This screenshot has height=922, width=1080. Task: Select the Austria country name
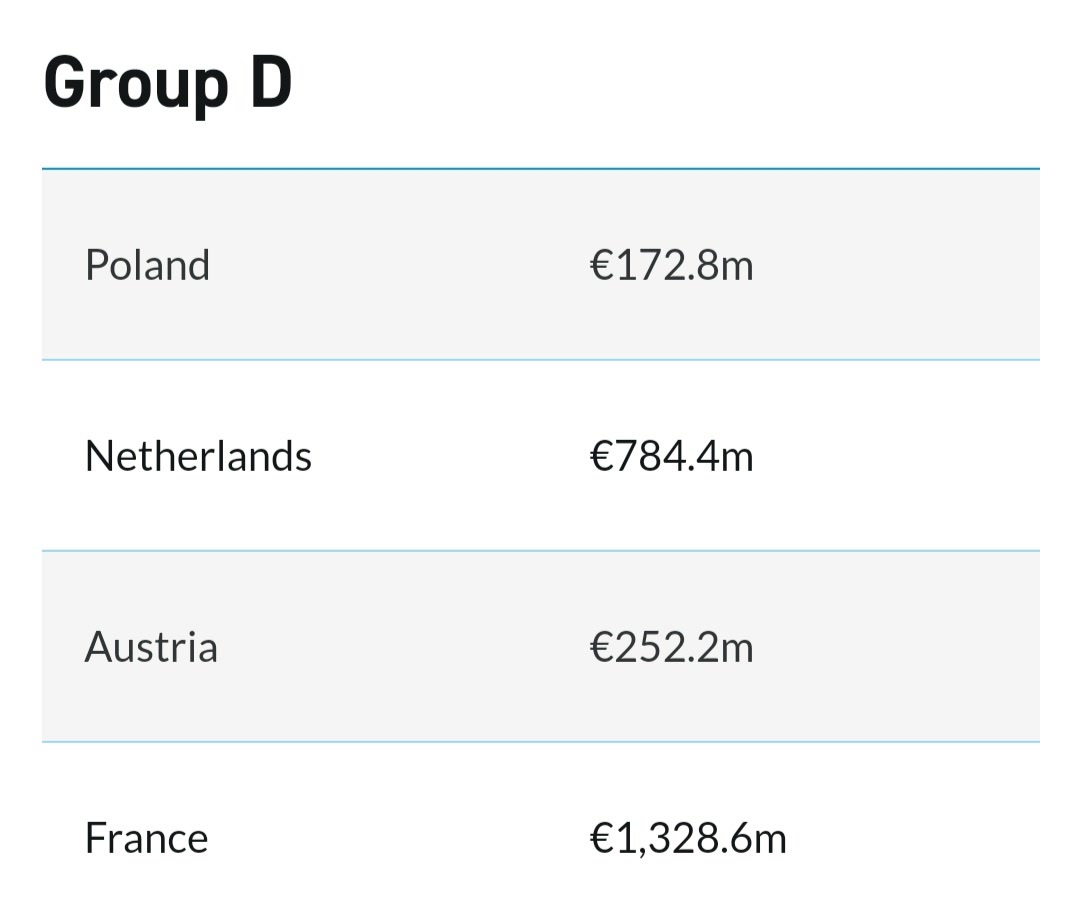152,647
